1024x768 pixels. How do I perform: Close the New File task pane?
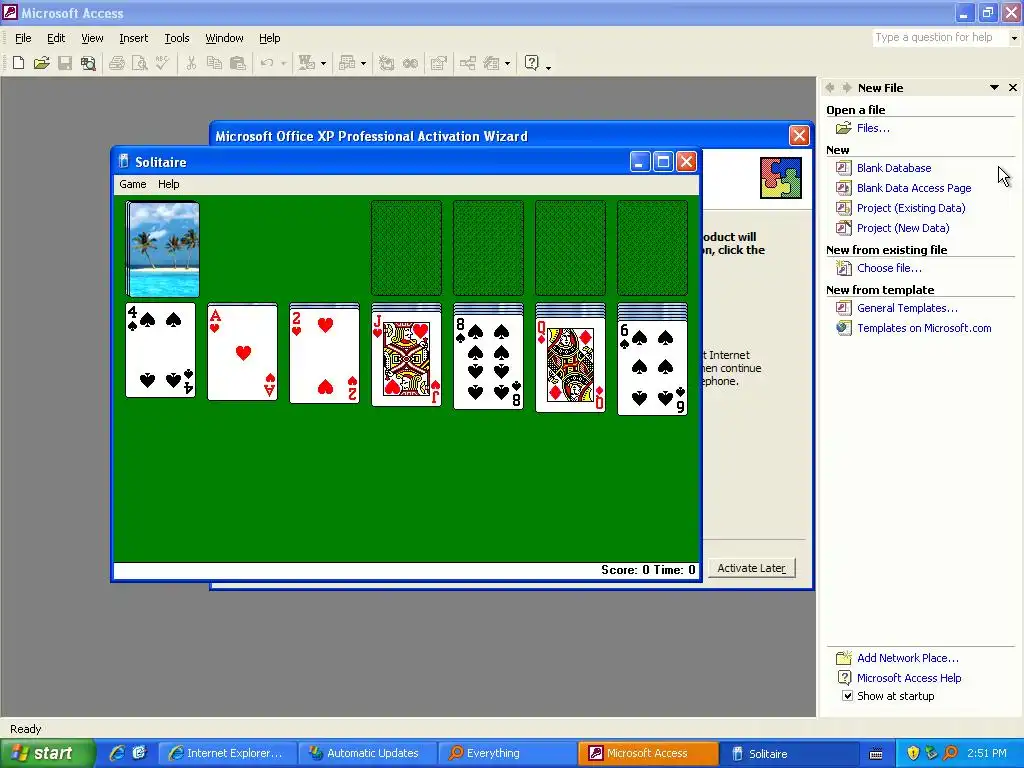(x=1013, y=88)
